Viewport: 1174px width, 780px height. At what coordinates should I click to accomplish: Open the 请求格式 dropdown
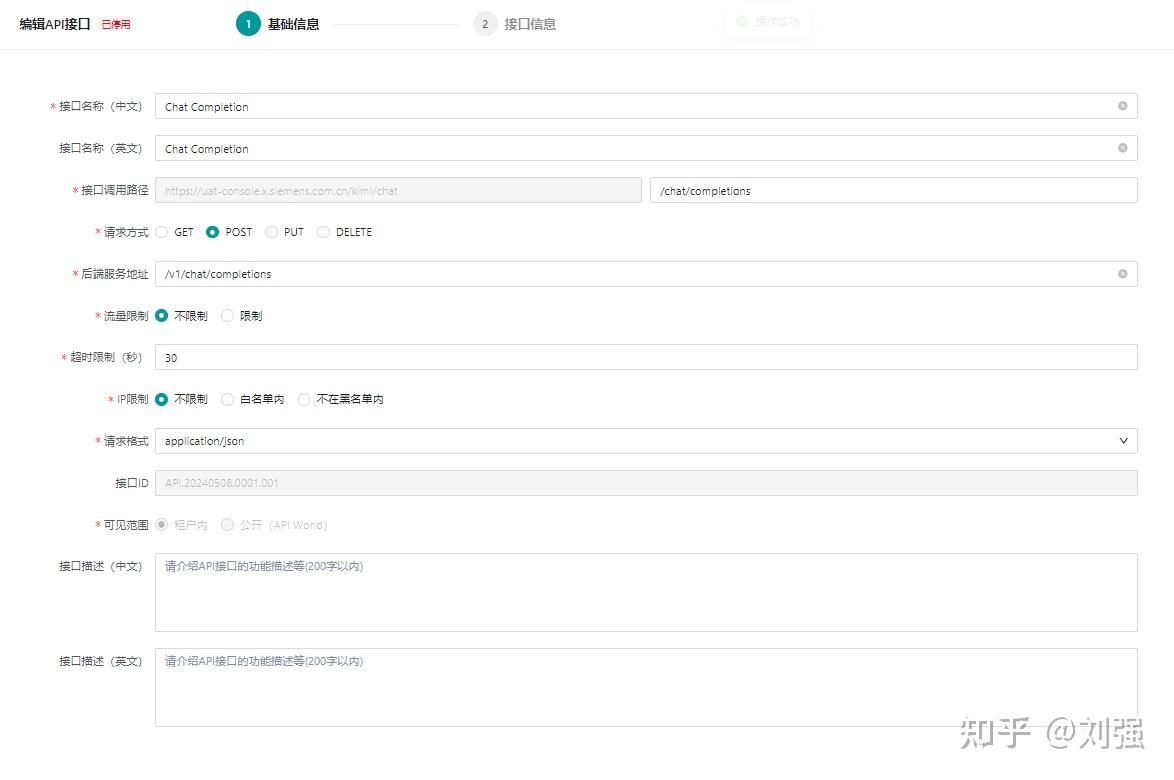coord(1125,440)
